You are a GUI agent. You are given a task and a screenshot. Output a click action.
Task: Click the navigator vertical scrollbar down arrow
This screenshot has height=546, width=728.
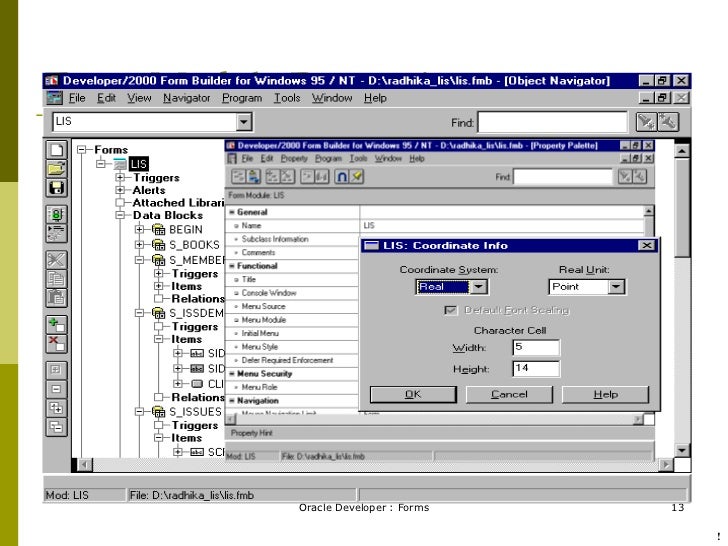pyautogui.click(x=682, y=450)
